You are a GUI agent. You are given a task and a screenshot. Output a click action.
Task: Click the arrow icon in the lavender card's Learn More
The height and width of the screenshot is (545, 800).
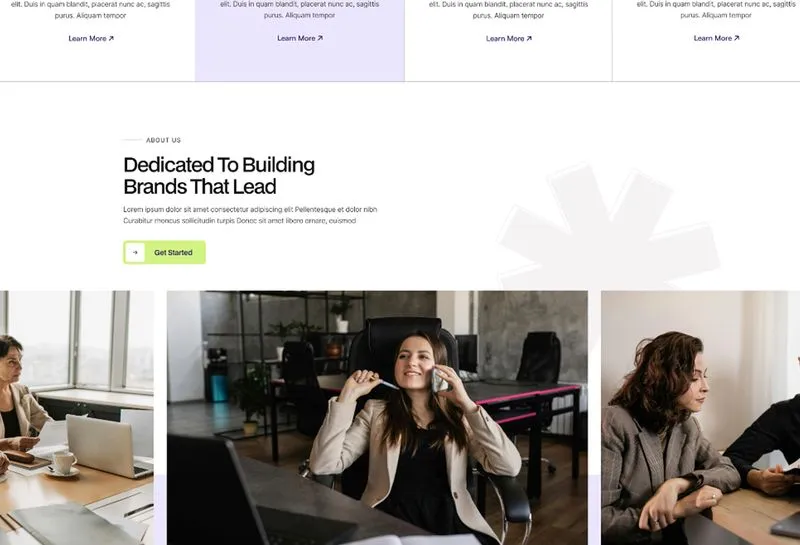(320, 38)
